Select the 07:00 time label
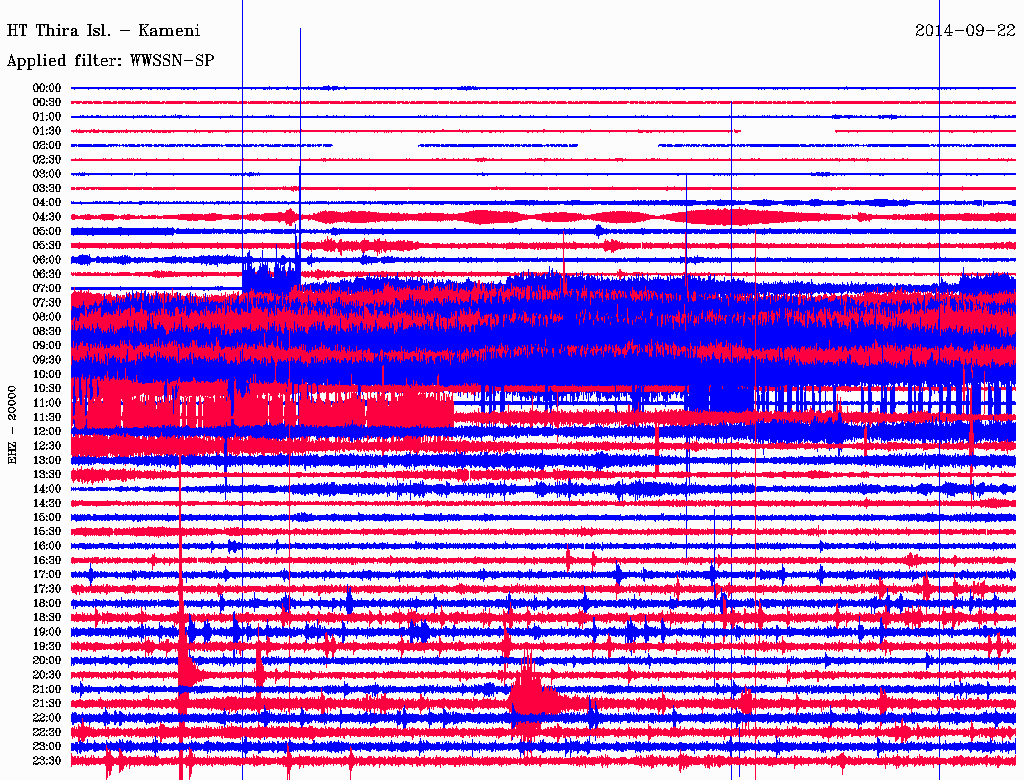Image resolution: width=1024 pixels, height=780 pixels. tap(47, 288)
